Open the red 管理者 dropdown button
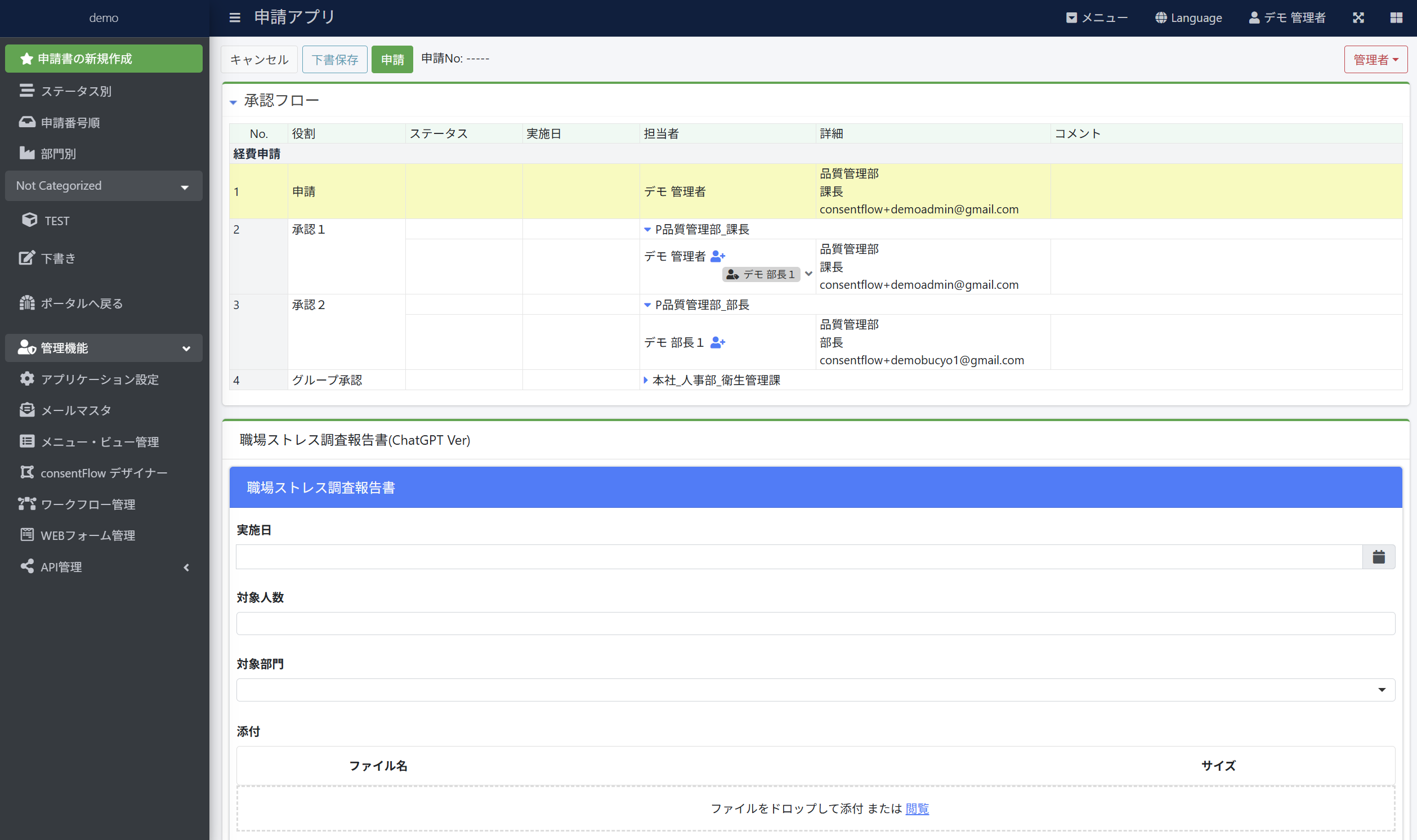This screenshot has width=1417, height=840. pos(1376,60)
